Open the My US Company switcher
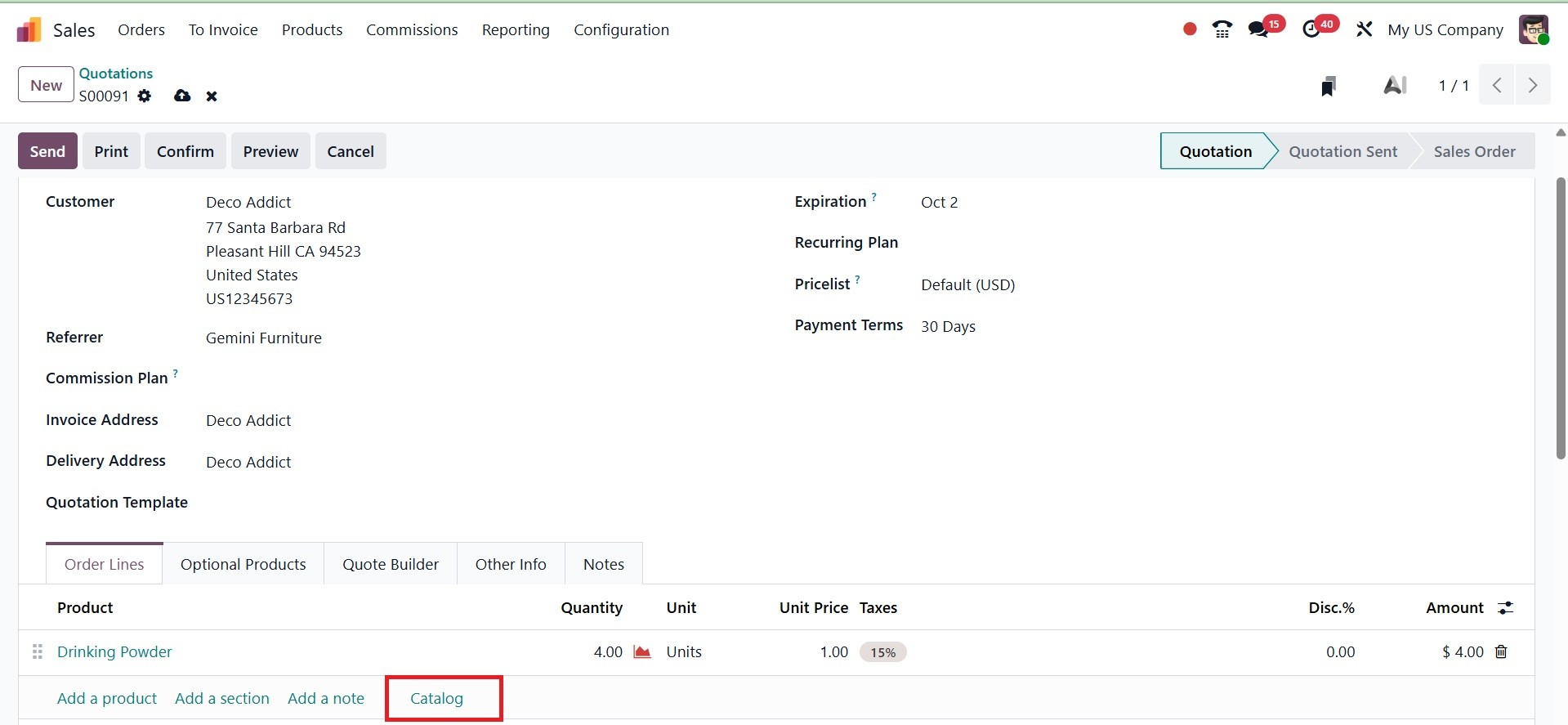Image resolution: width=1568 pixels, height=725 pixels. [1445, 30]
